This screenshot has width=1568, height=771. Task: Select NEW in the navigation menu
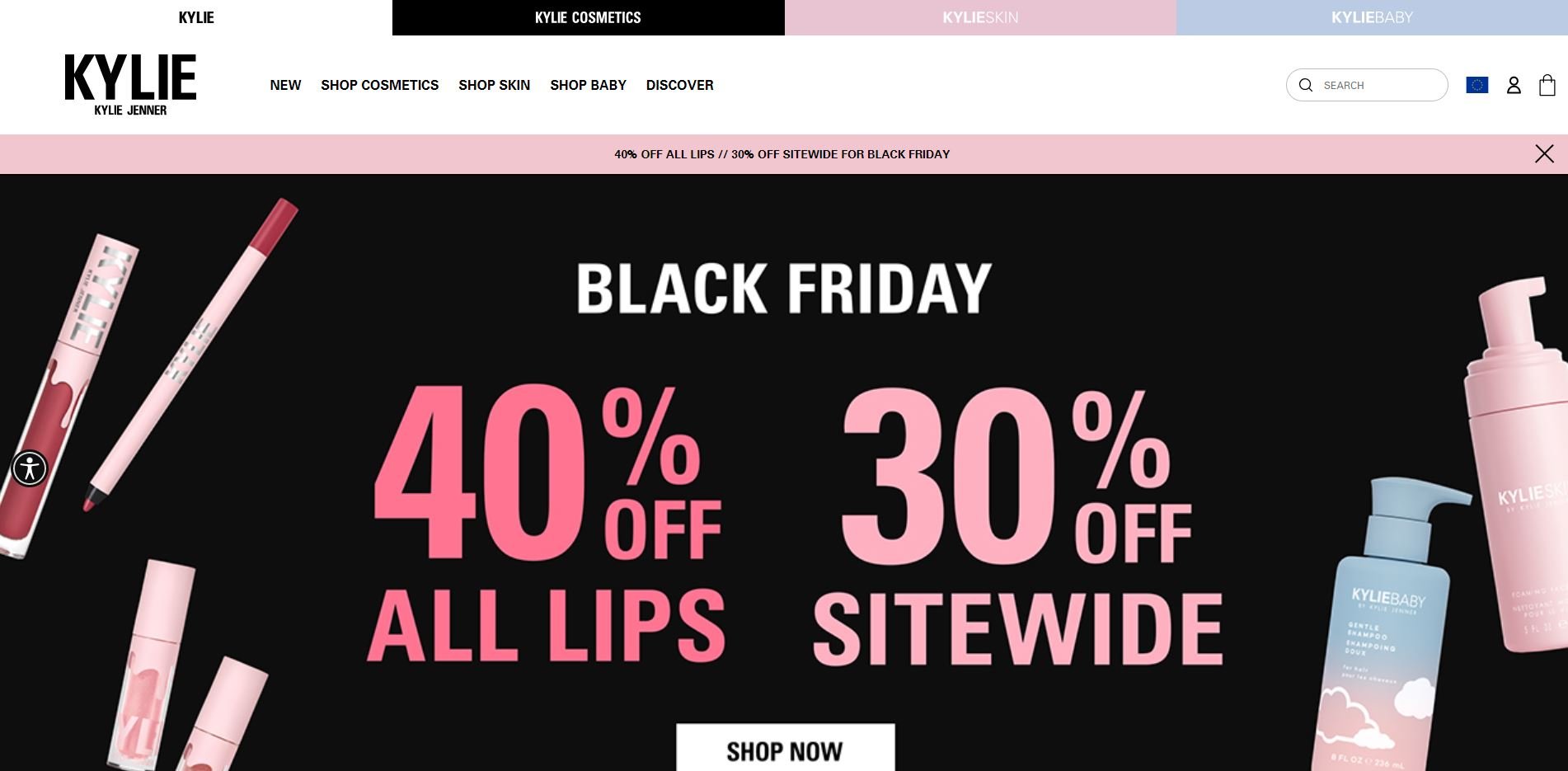285,85
